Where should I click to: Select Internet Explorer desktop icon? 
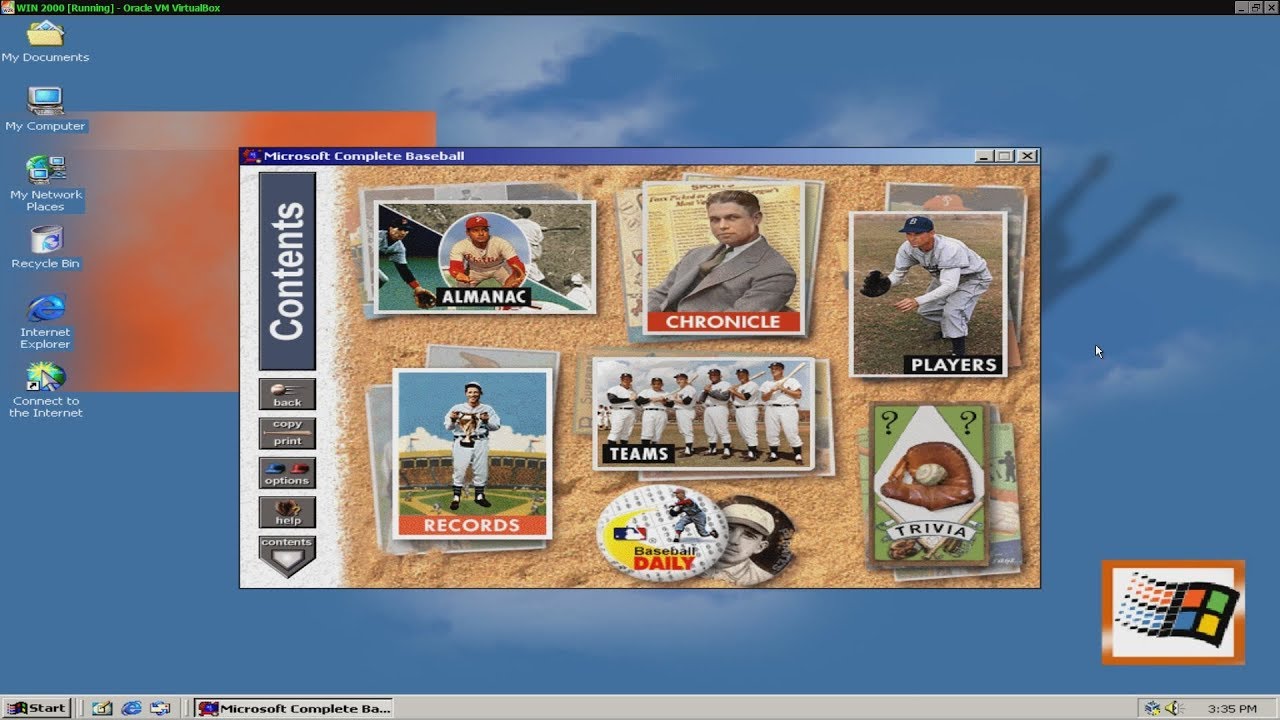(45, 321)
